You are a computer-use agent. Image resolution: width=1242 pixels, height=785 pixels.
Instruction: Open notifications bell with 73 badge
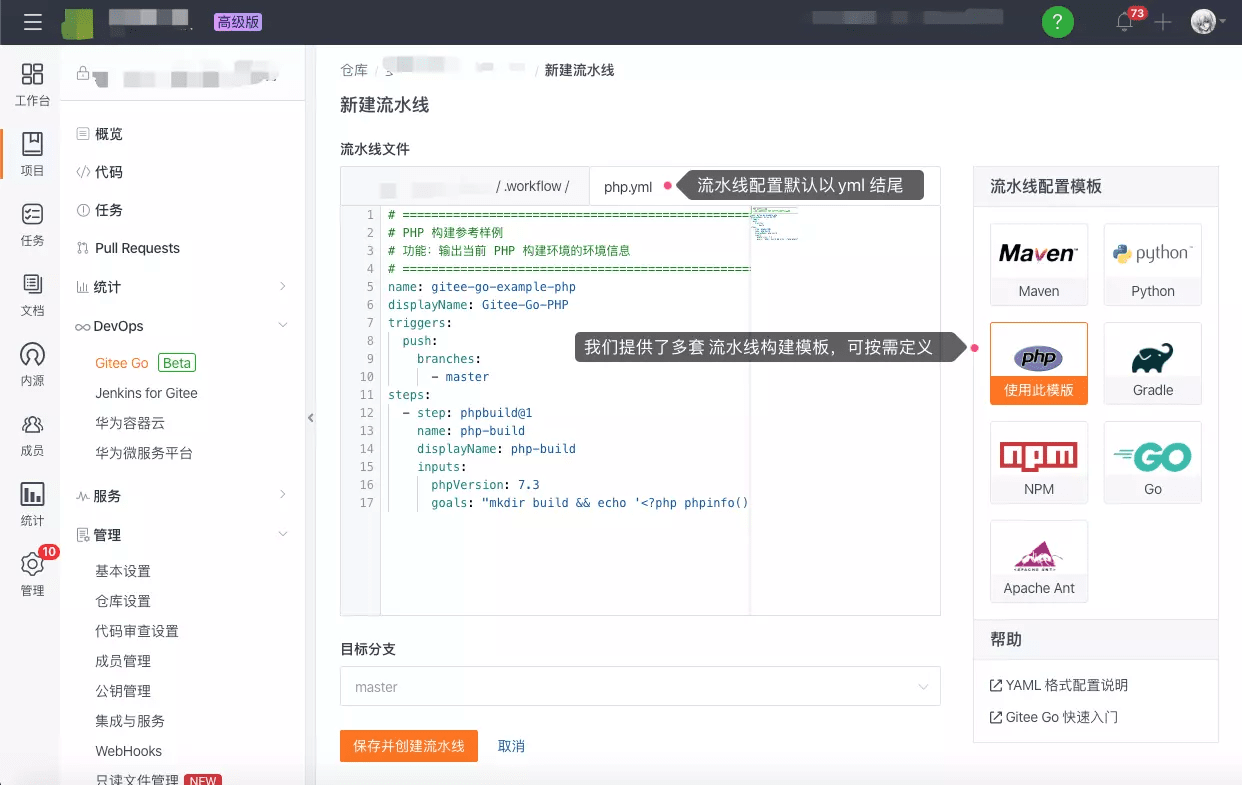pos(1125,22)
